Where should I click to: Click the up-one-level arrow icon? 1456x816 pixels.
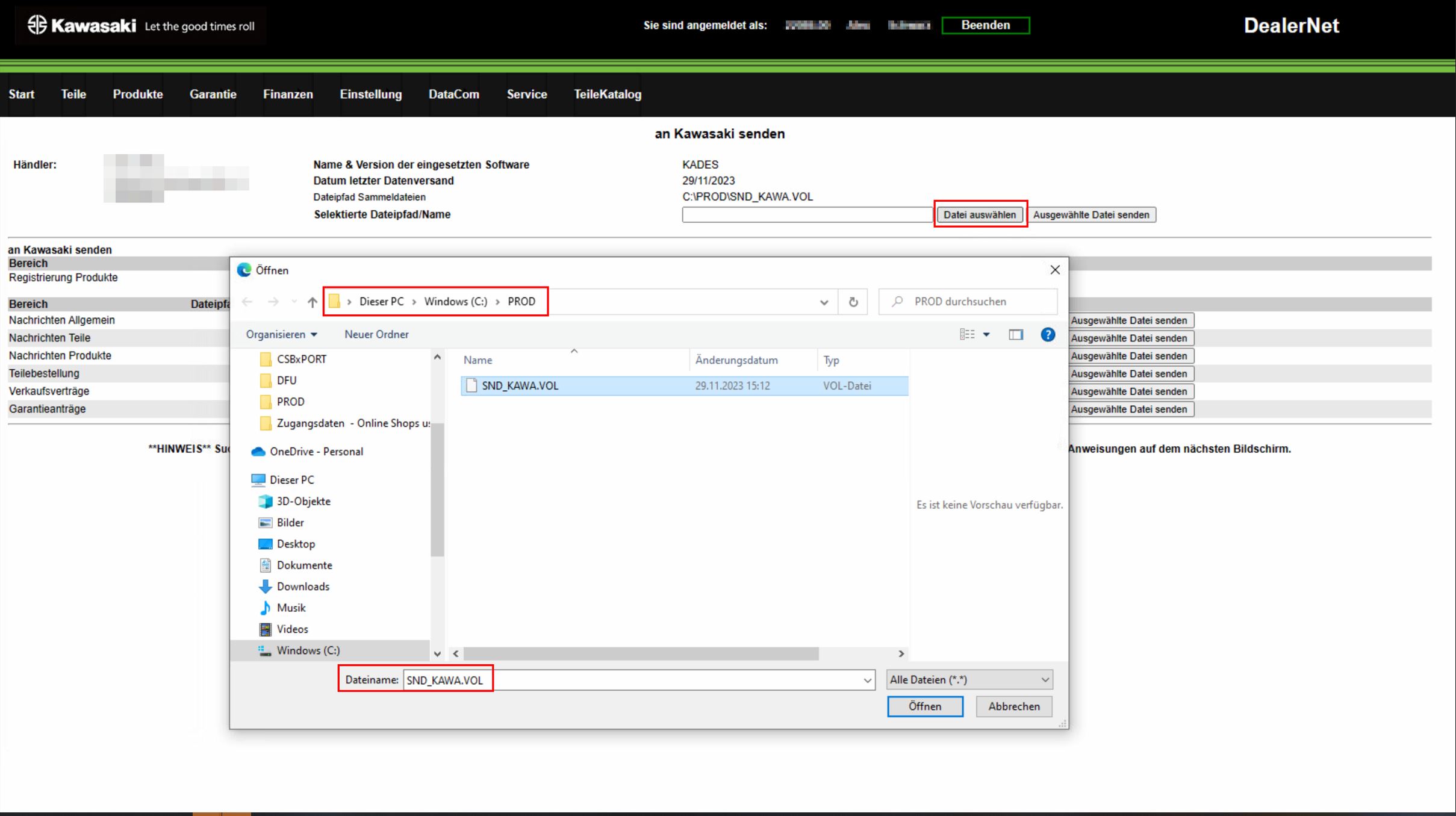coord(312,302)
